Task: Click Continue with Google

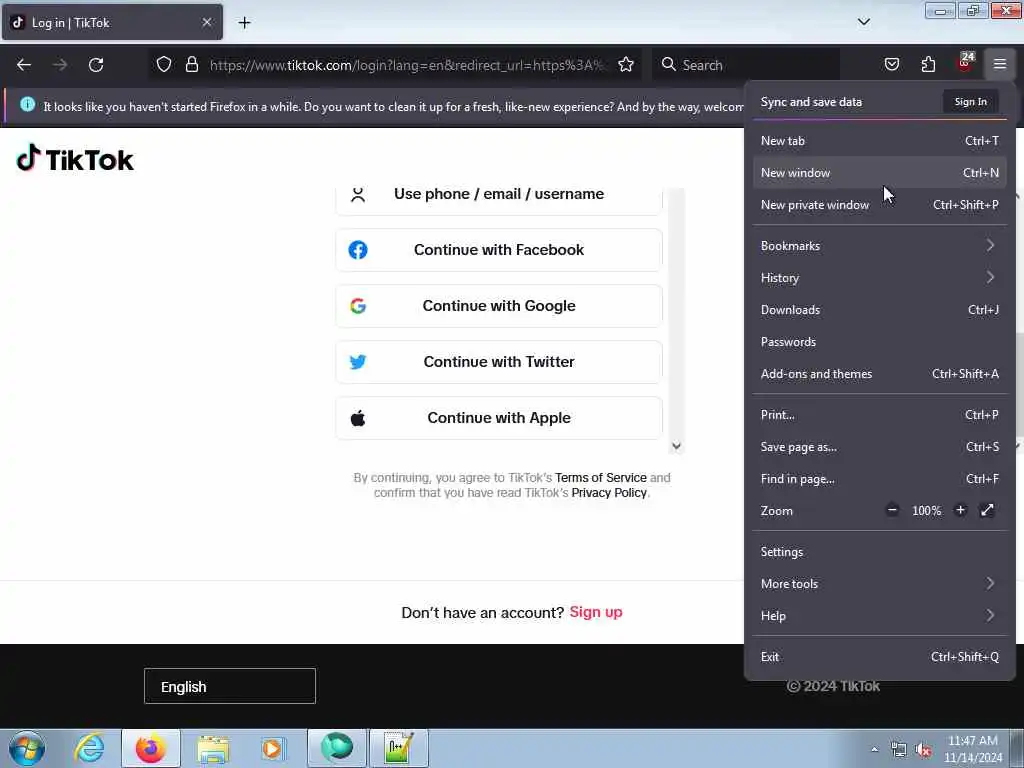Action: coord(499,306)
